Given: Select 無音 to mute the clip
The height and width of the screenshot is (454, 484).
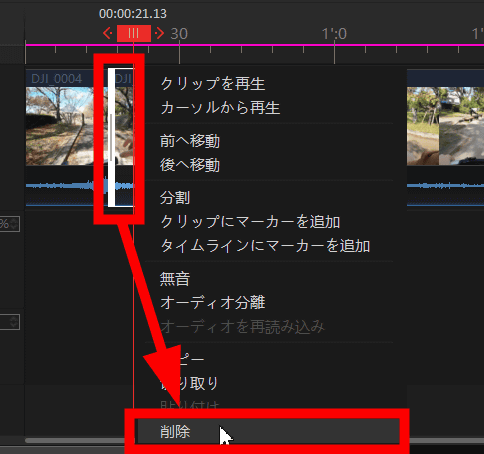Looking at the screenshot, I should (x=175, y=279).
